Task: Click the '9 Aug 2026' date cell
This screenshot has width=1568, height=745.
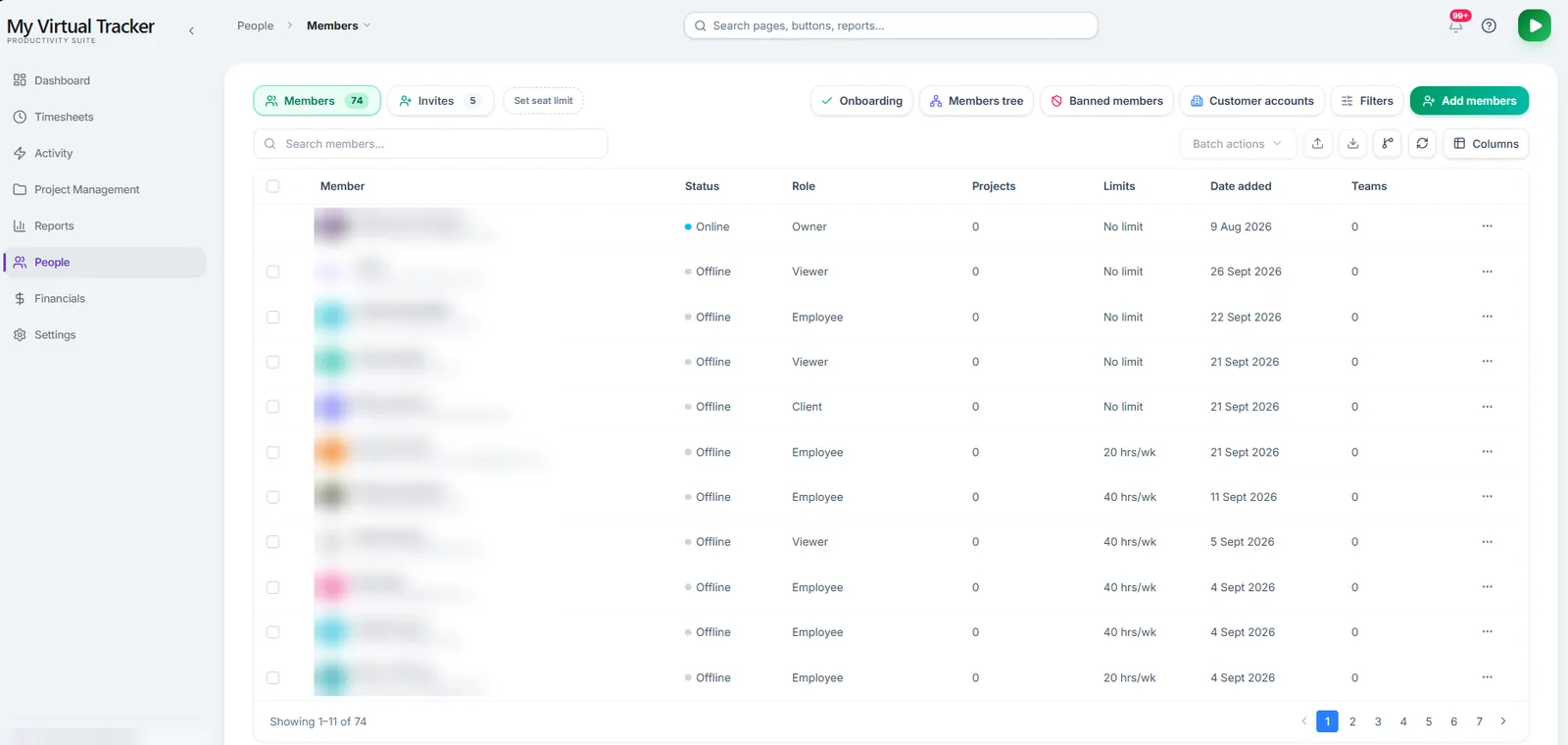Action: tap(1241, 226)
